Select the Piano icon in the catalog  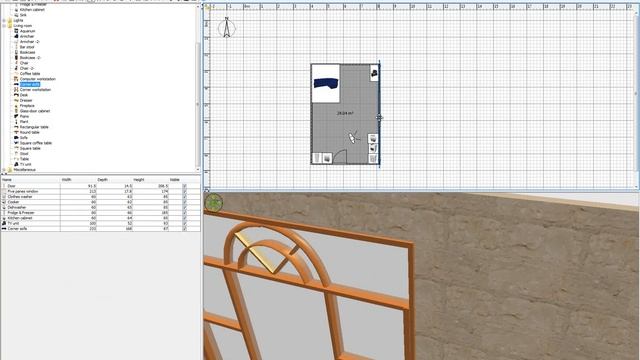(16, 116)
